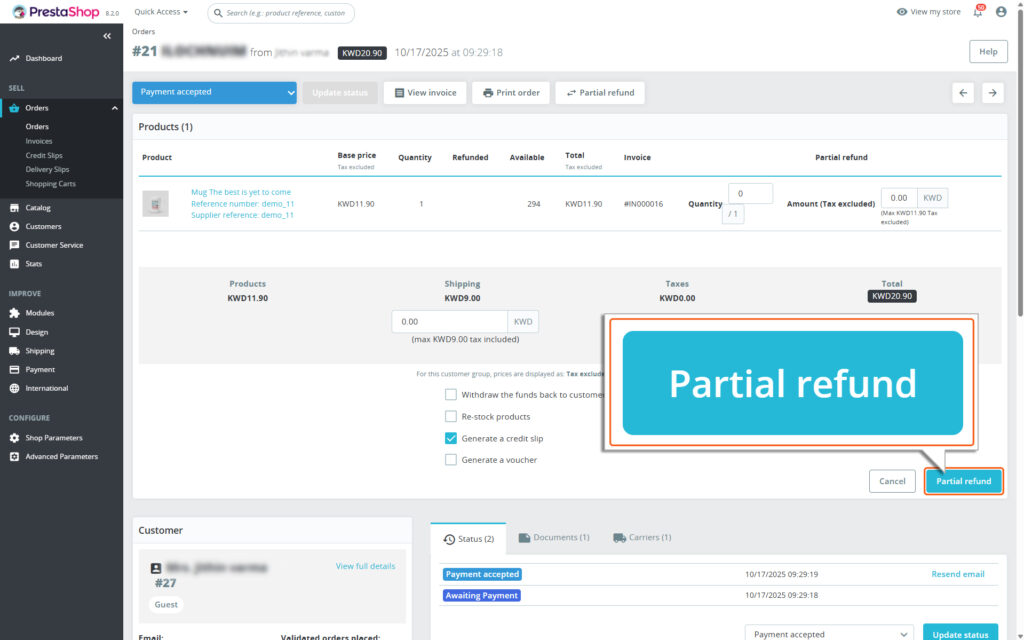Click inside the shipping refund amount field

[450, 321]
